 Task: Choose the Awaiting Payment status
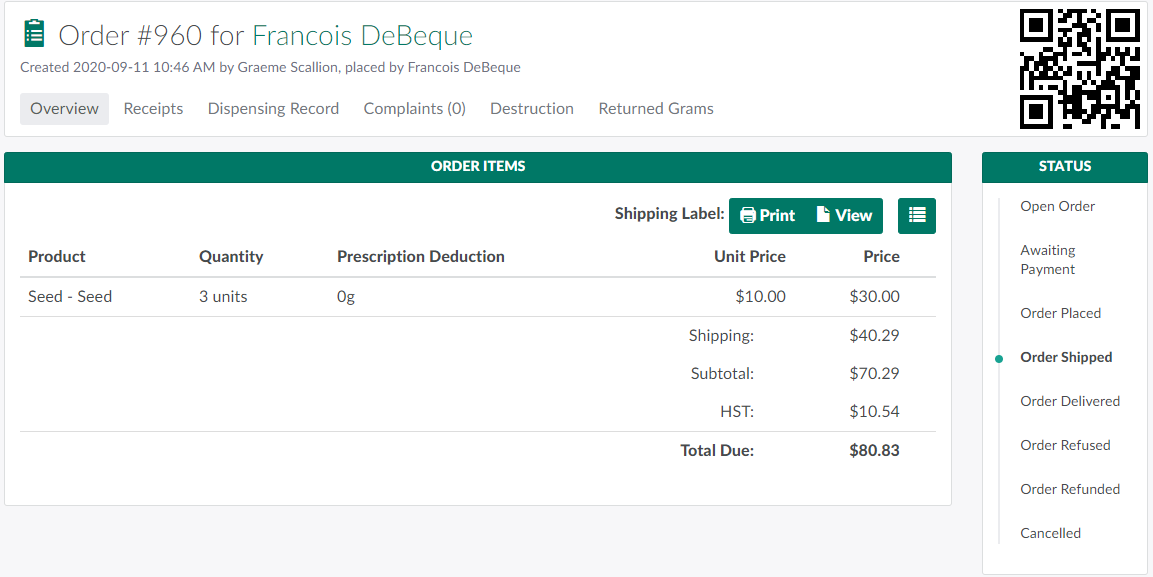pyautogui.click(x=1047, y=260)
